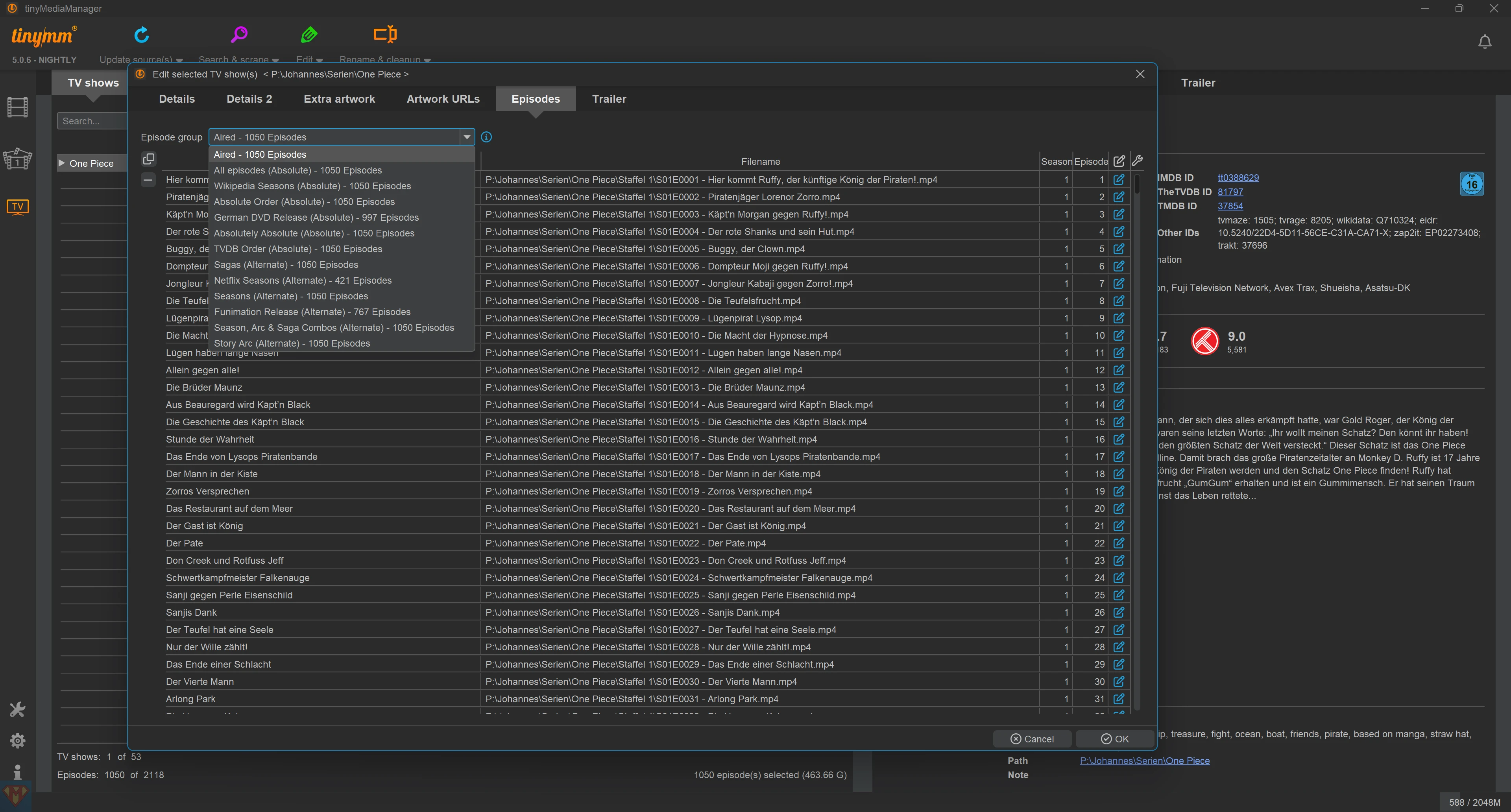
Task: Open the wrench bulk-edit icon in the table header
Action: pyautogui.click(x=1137, y=161)
